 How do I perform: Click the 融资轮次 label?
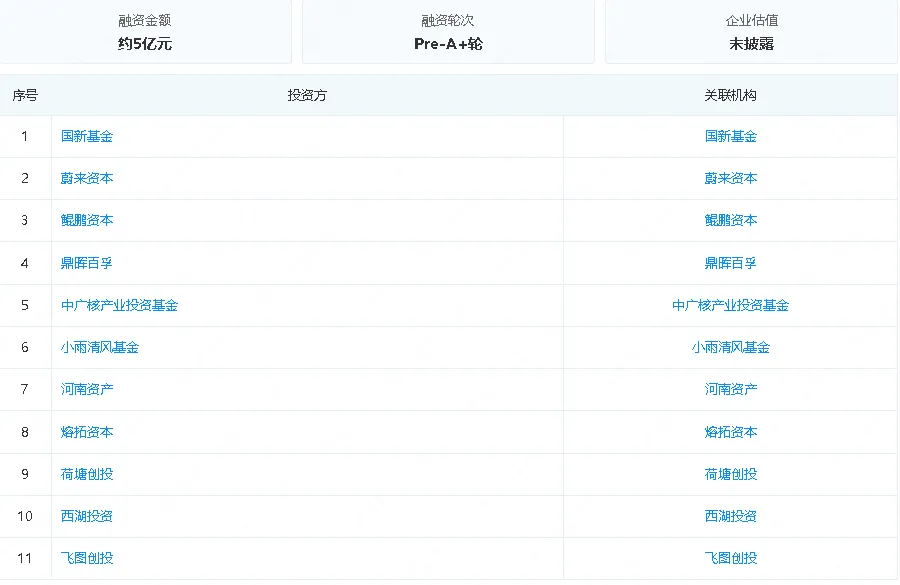tap(448, 21)
